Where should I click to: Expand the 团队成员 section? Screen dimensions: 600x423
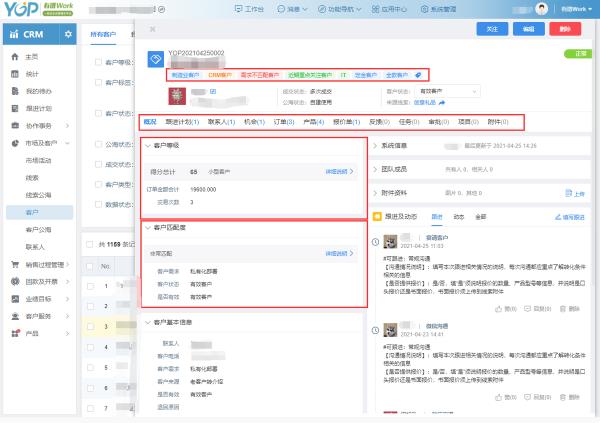pos(377,170)
